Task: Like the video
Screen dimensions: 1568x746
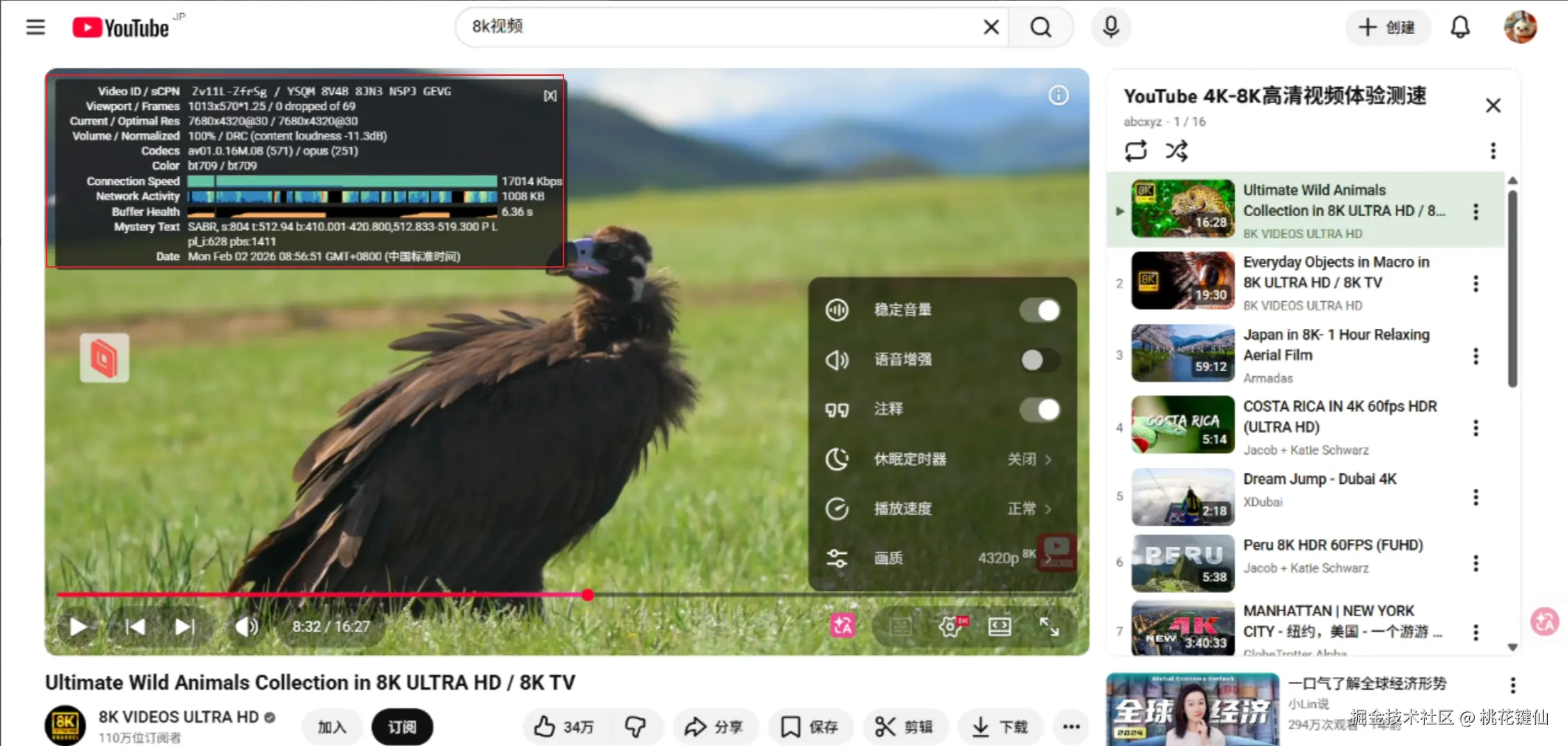Action: (x=565, y=727)
